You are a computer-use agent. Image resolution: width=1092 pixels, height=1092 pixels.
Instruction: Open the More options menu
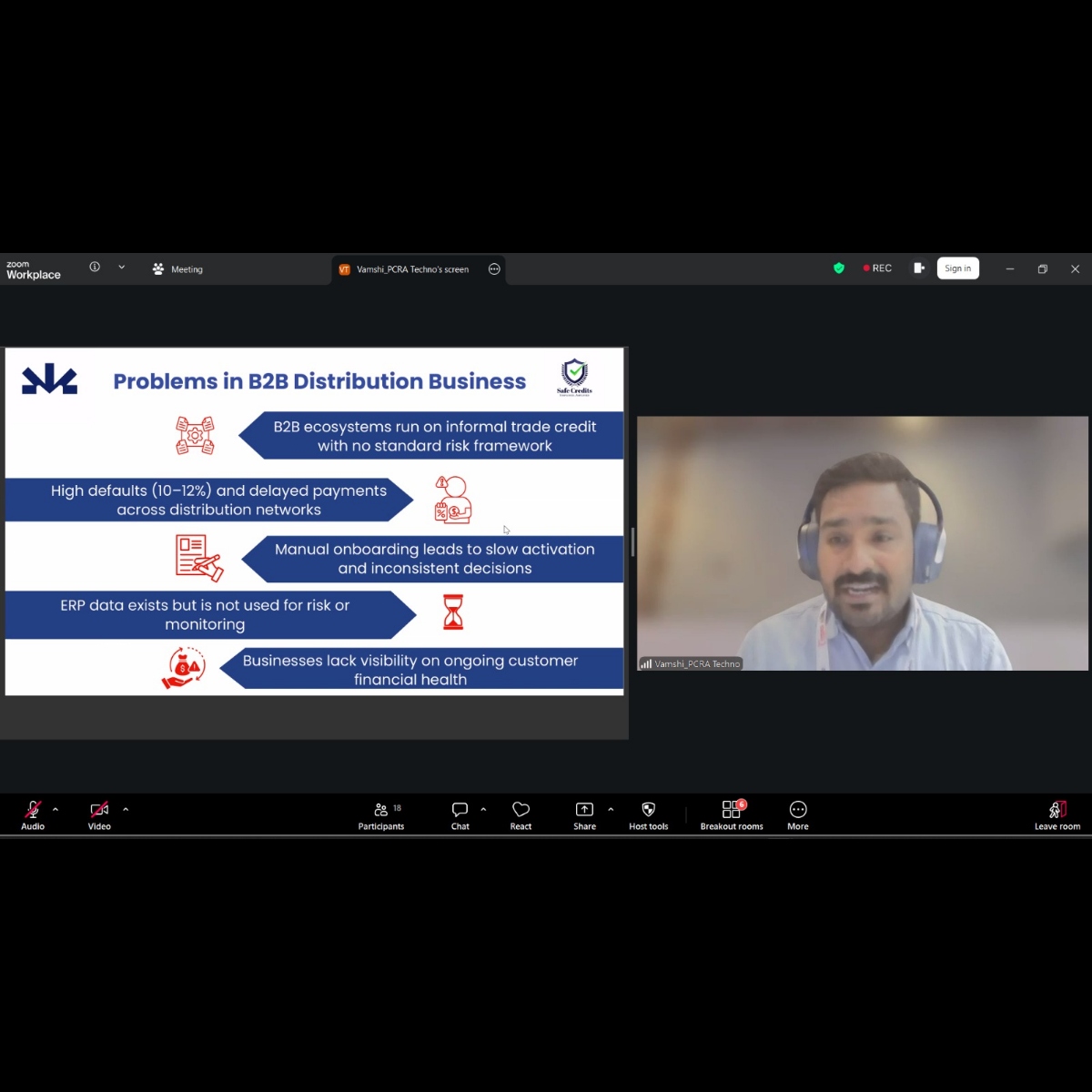(798, 814)
